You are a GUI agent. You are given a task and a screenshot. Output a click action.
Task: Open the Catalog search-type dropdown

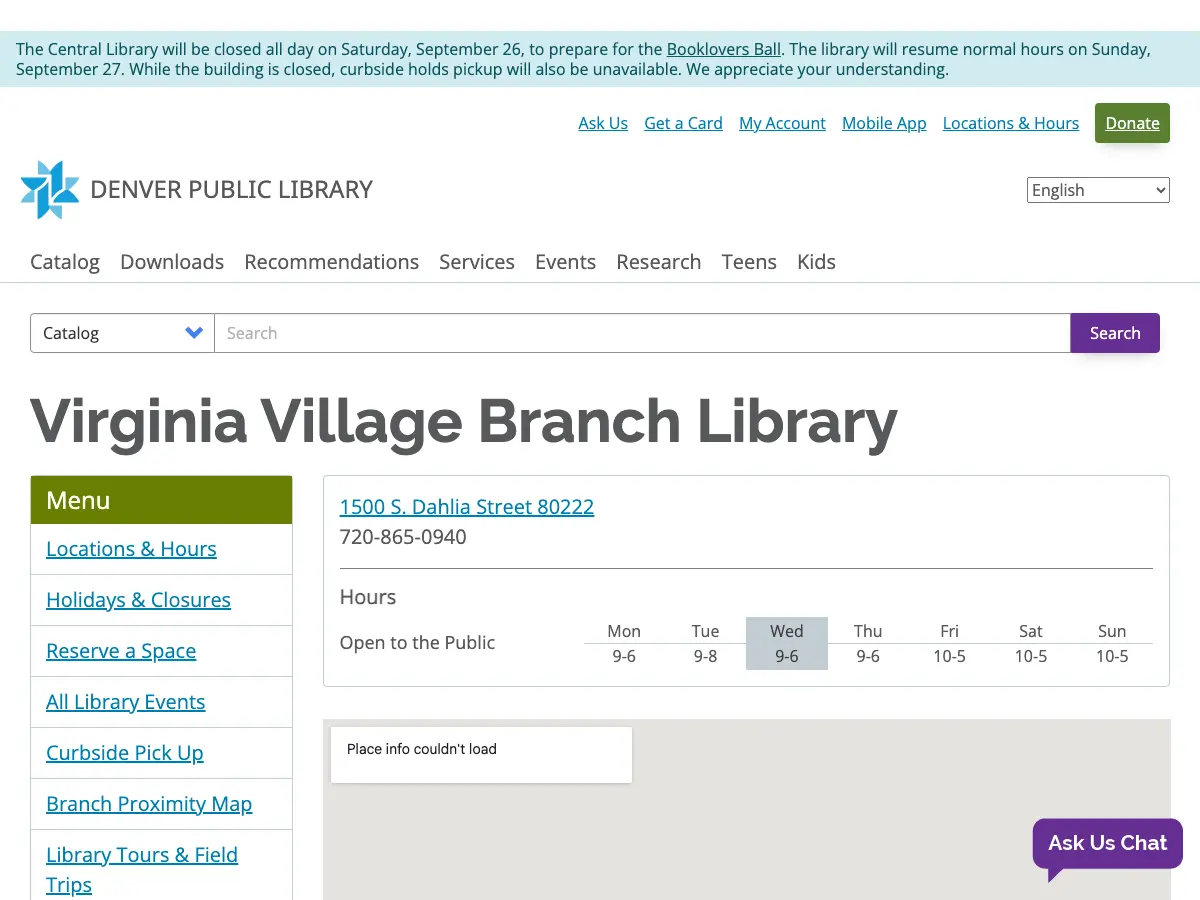(122, 333)
